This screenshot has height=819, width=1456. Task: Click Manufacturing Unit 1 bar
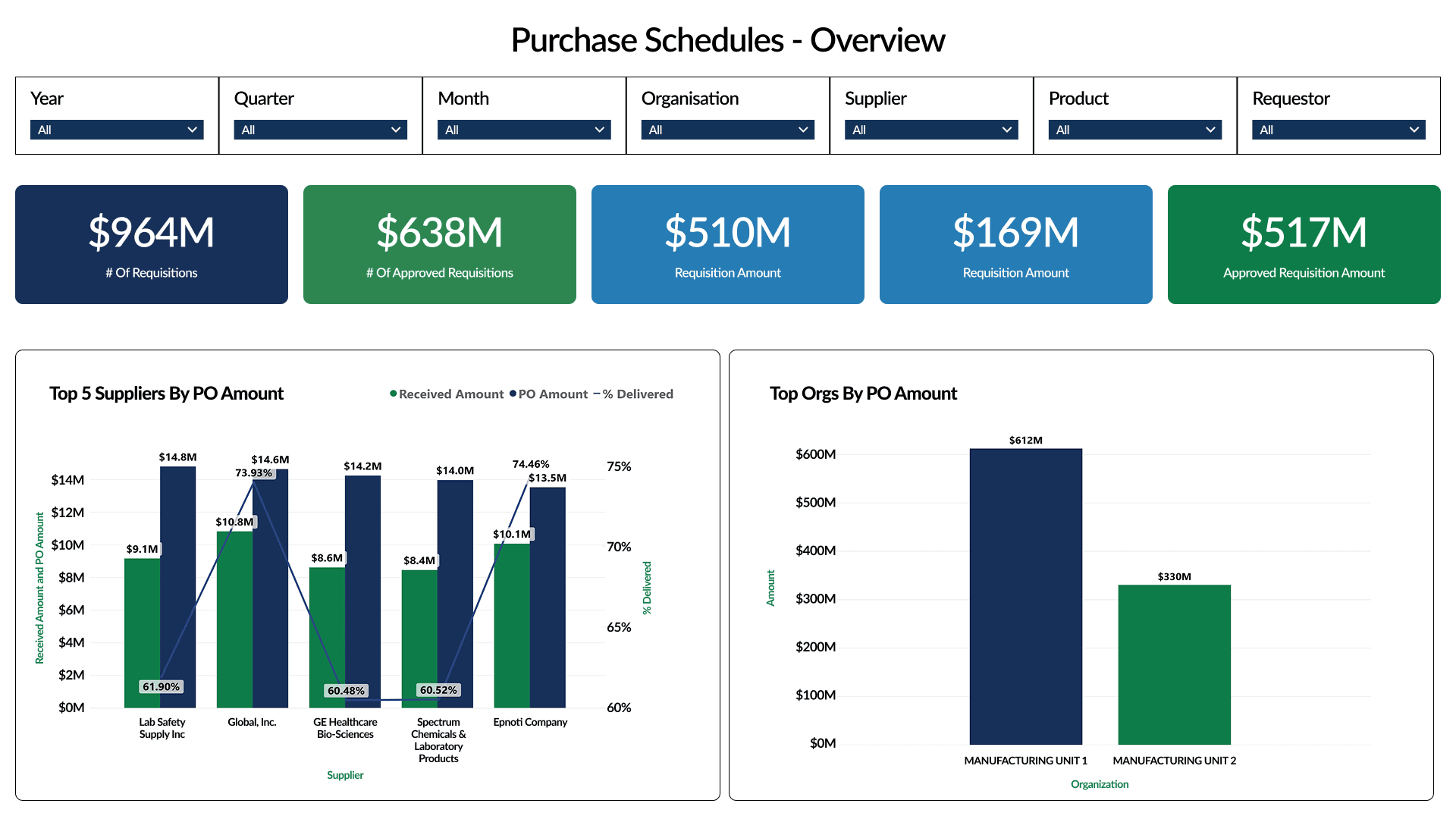coord(1025,596)
